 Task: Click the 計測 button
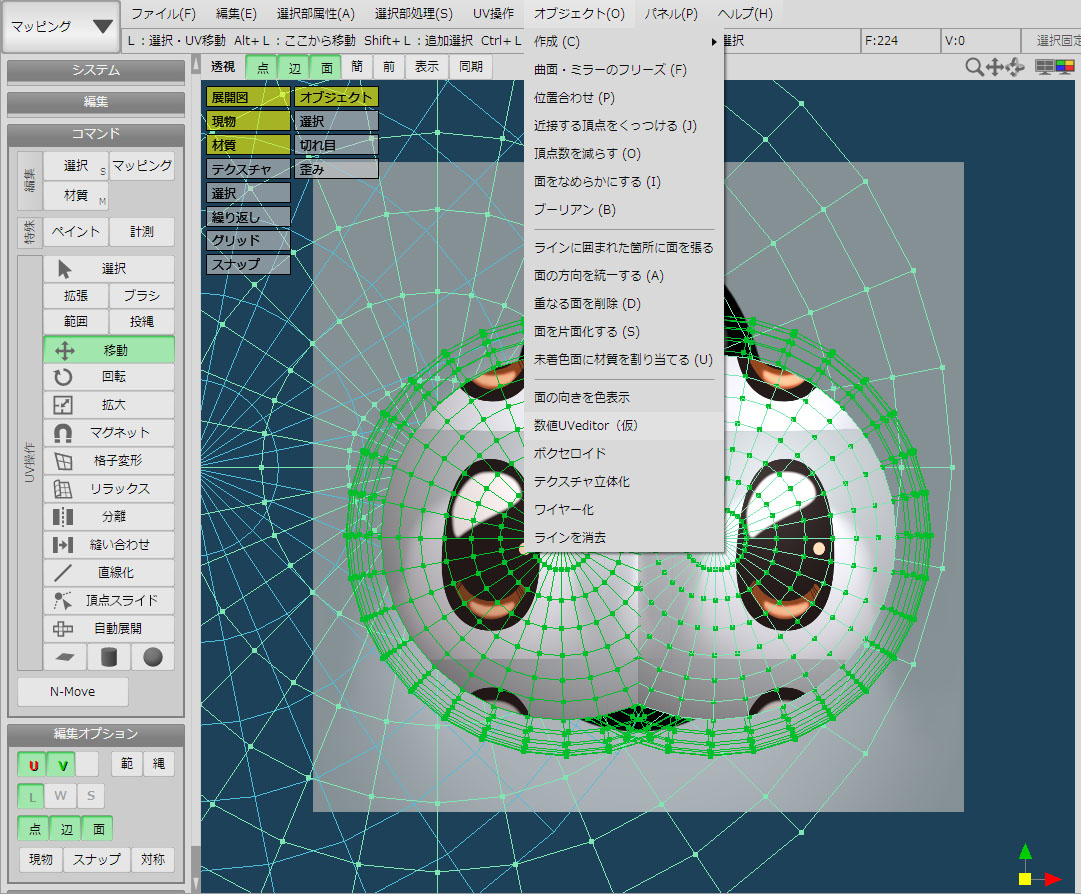point(142,232)
